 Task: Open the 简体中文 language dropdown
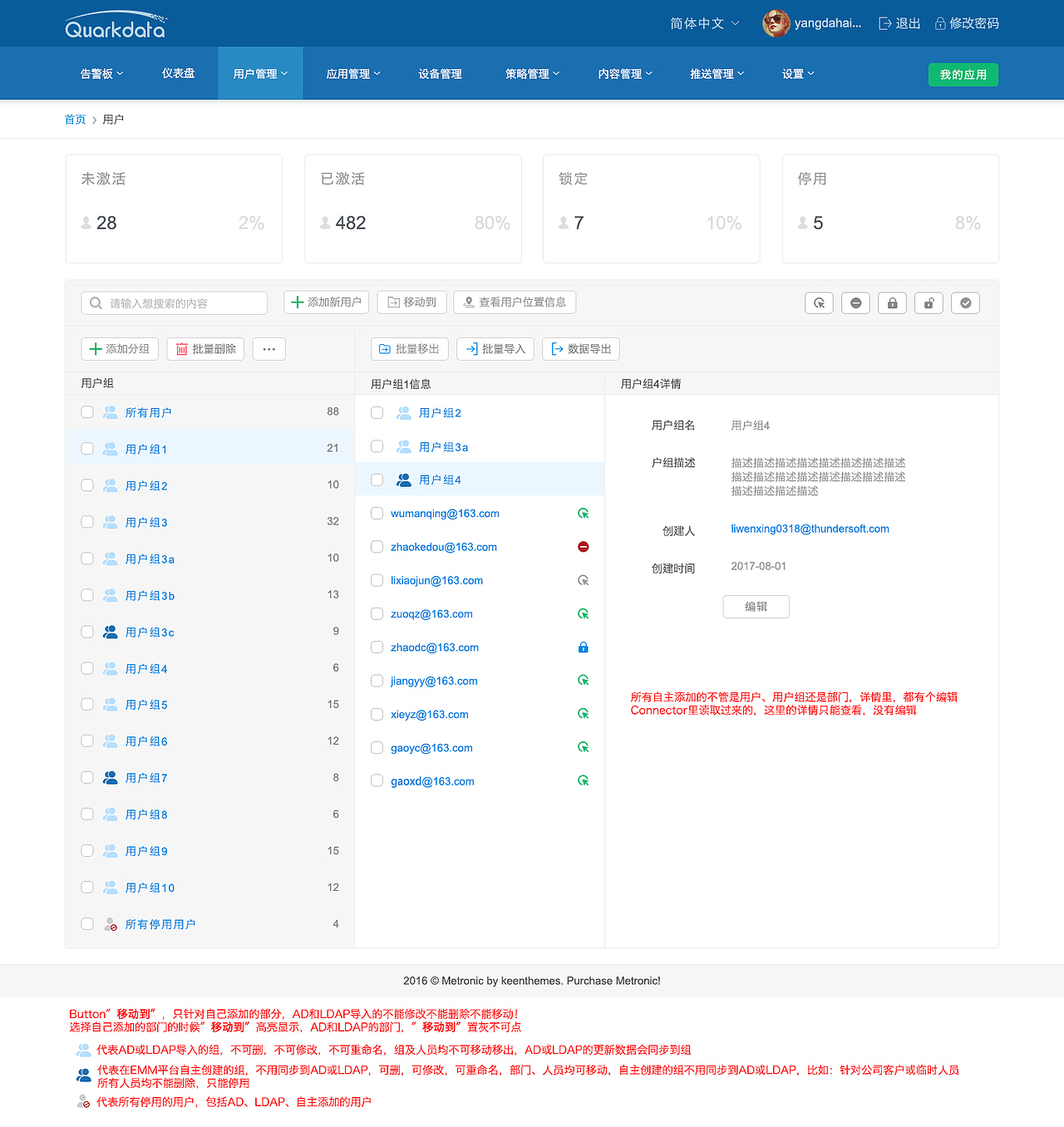705,23
